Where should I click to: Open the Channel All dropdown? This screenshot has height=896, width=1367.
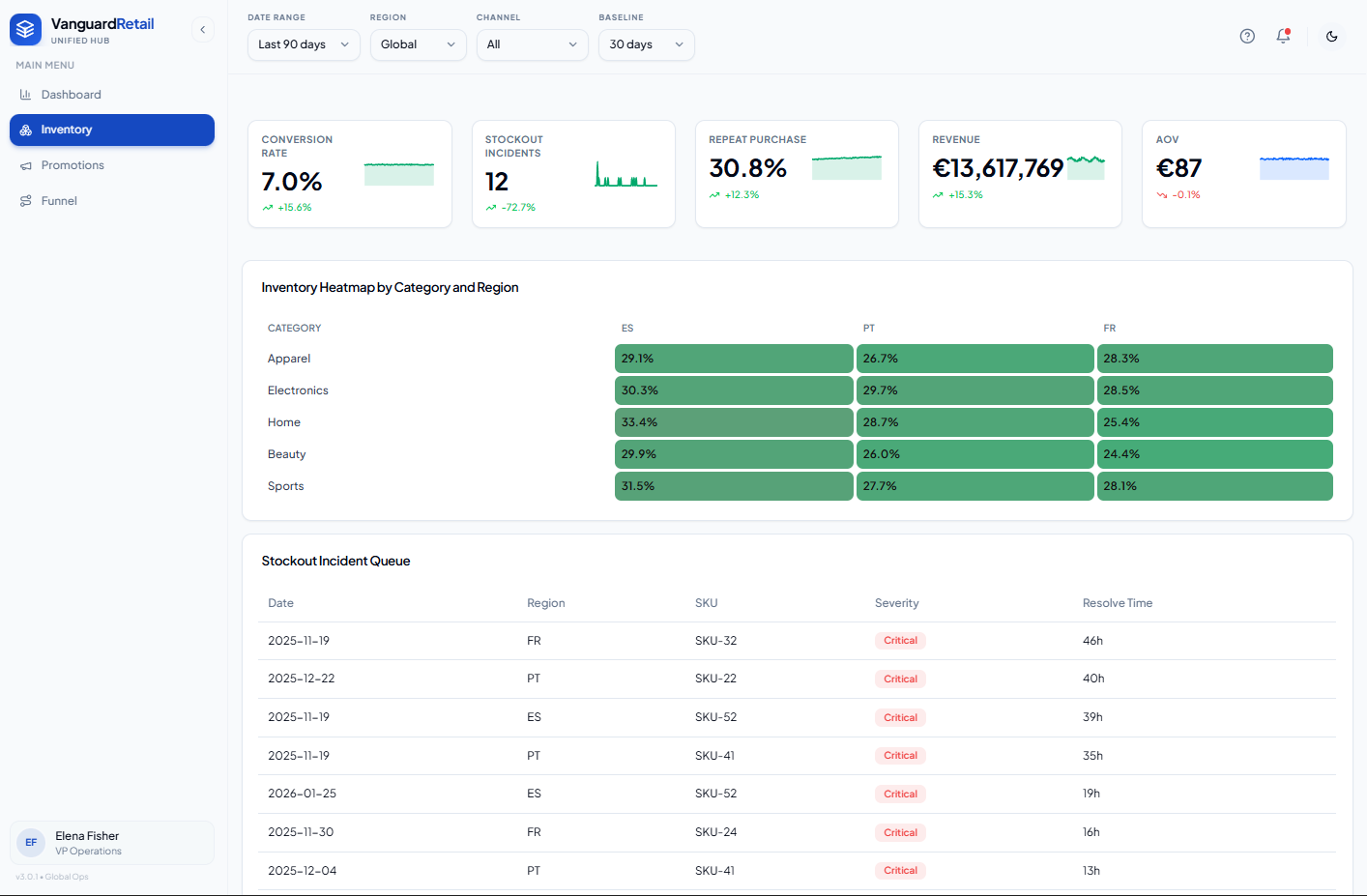532,44
